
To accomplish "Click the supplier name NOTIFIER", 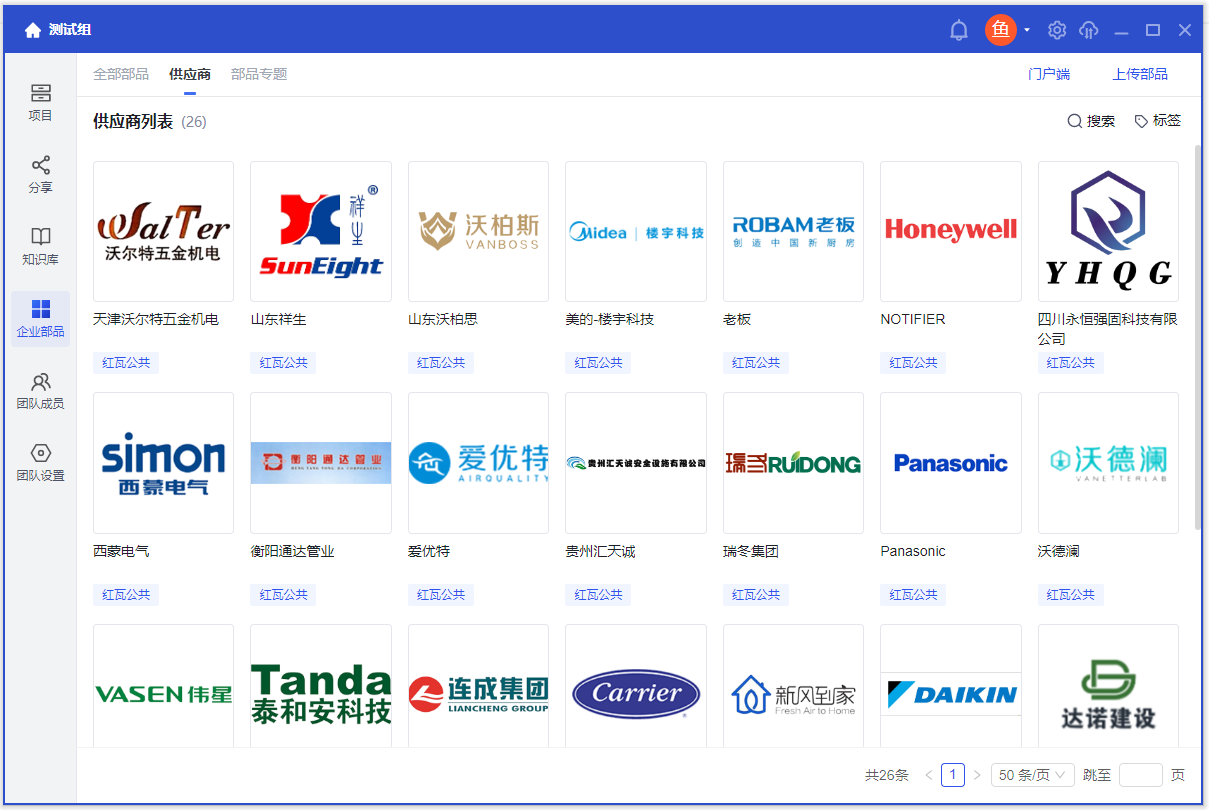I will (912, 319).
